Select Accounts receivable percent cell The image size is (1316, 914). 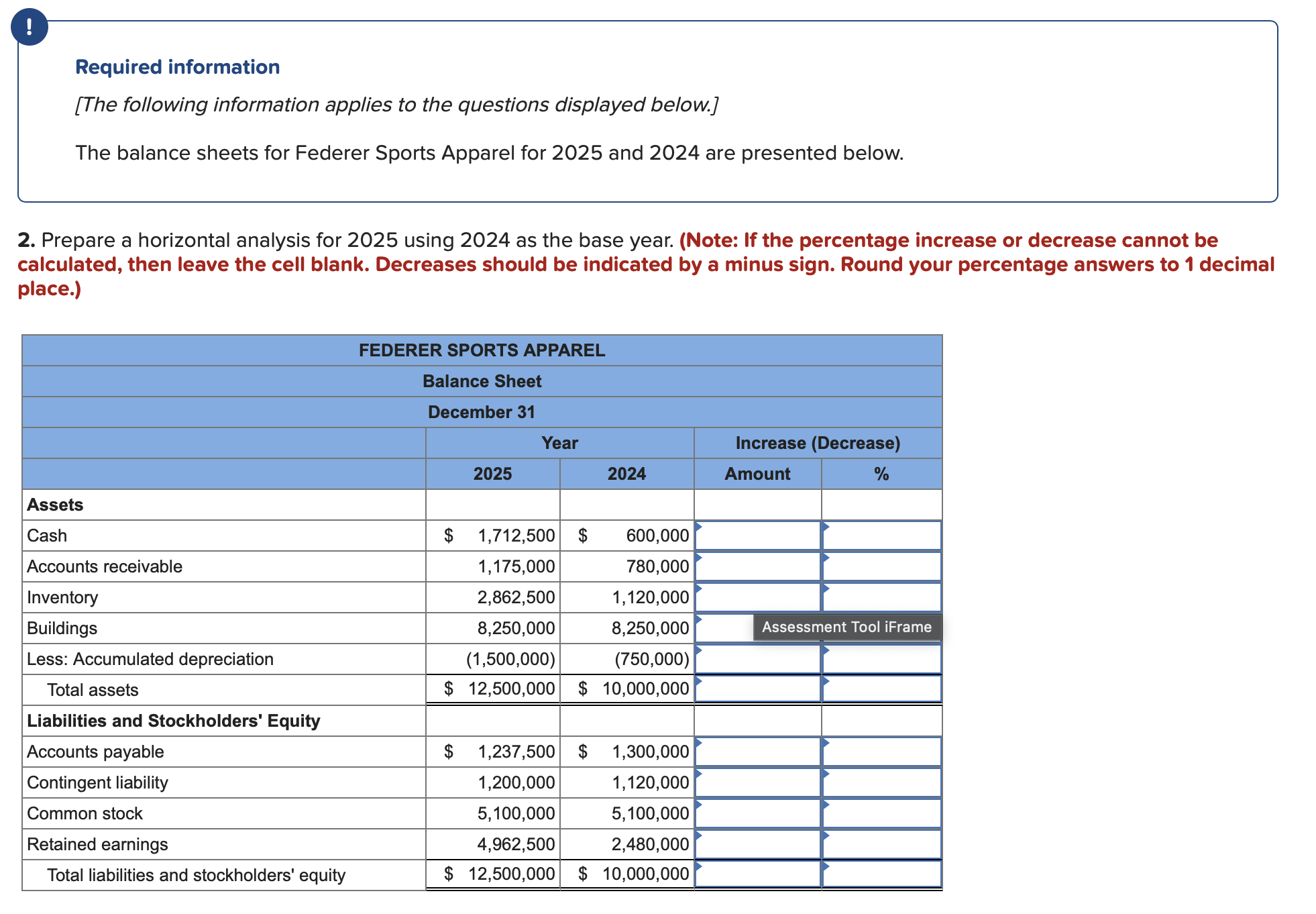(881, 566)
